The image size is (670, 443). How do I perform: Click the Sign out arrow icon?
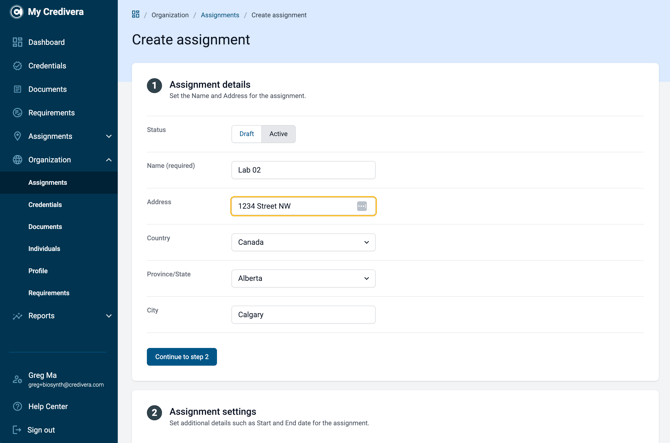tap(17, 430)
